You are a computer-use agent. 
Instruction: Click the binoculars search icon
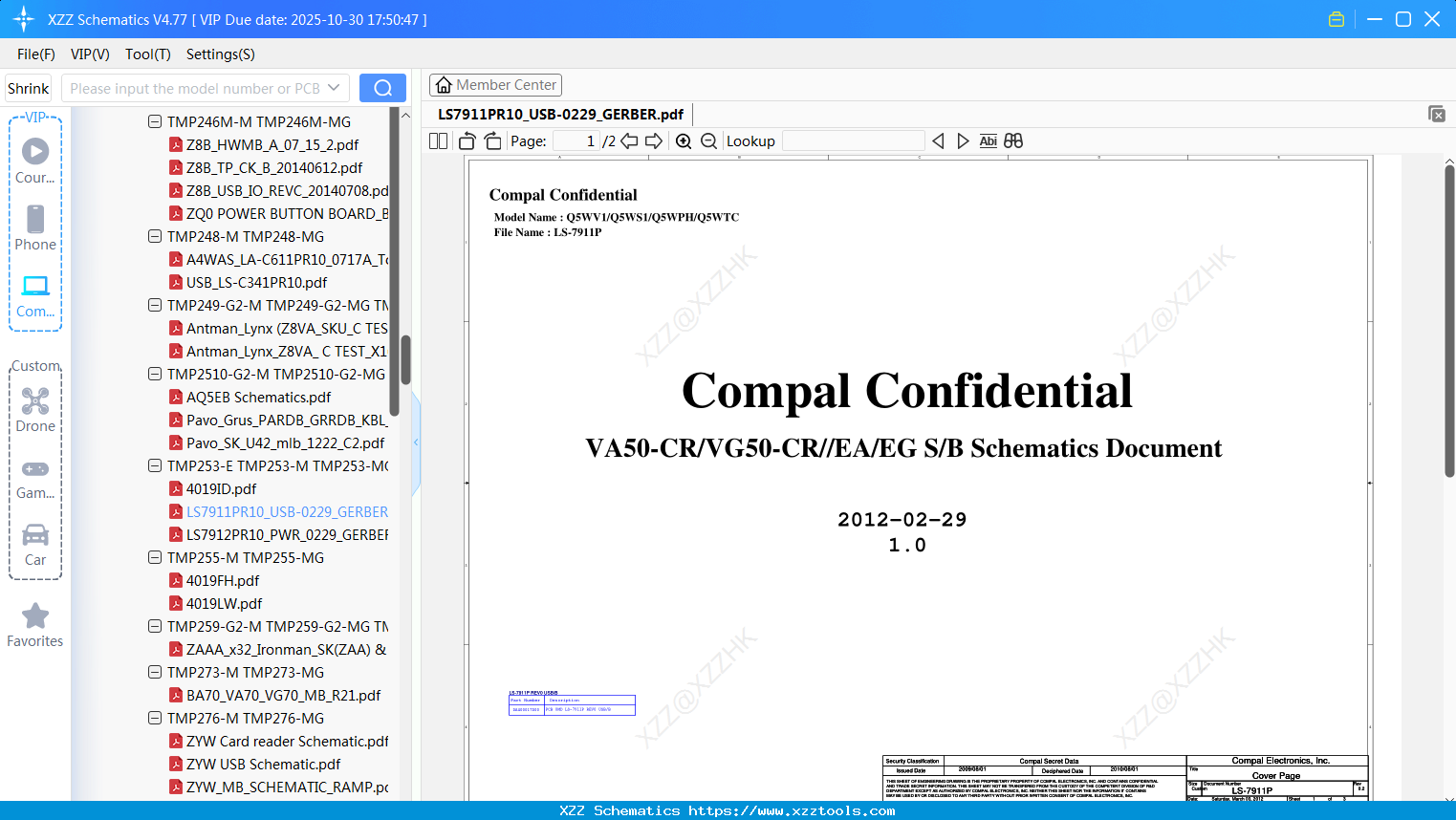pos(1013,140)
